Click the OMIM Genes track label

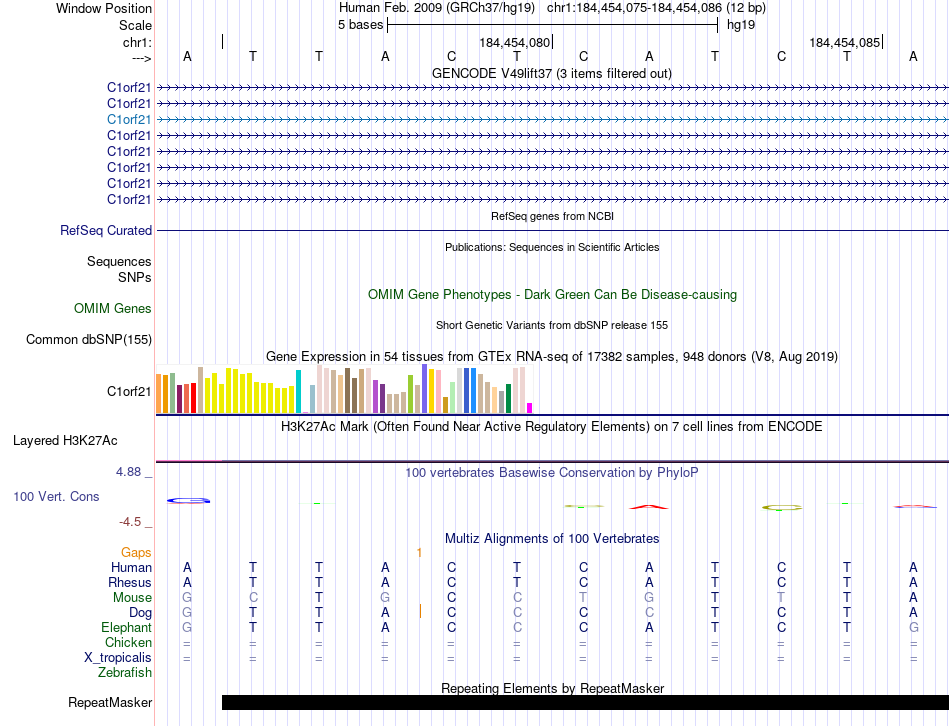[x=113, y=308]
